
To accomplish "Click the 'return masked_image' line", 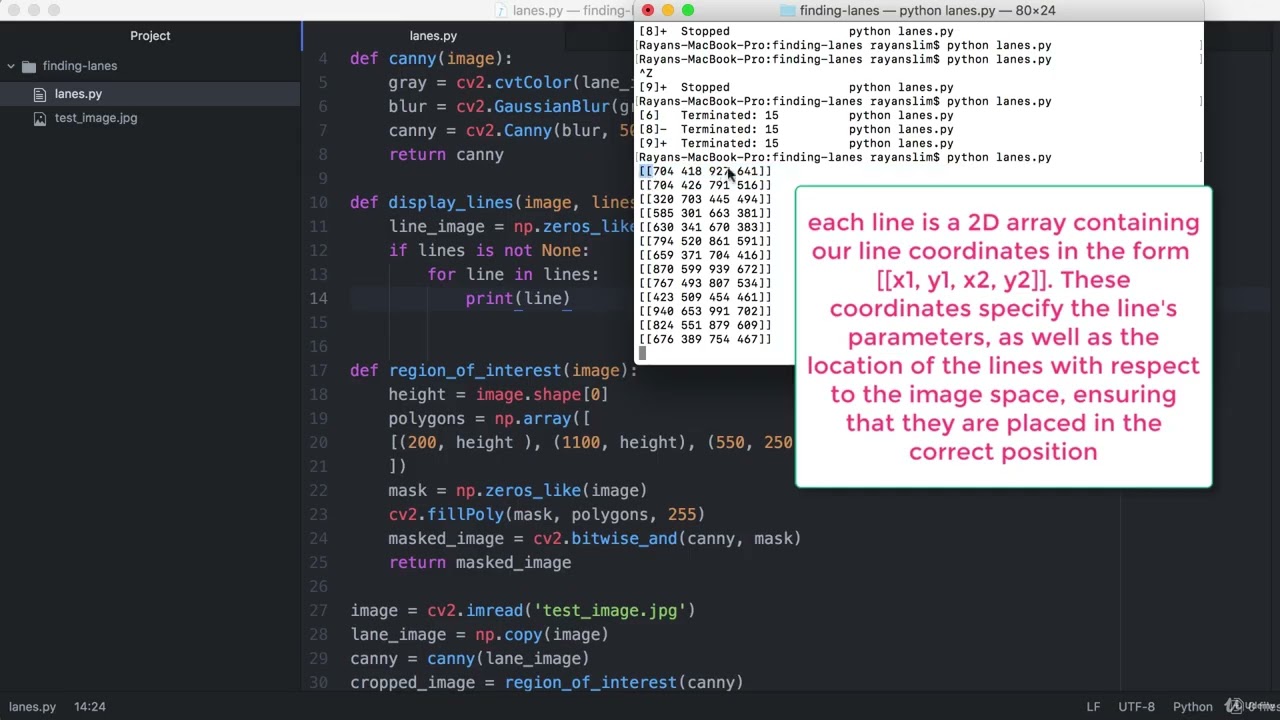I will (x=480, y=562).
